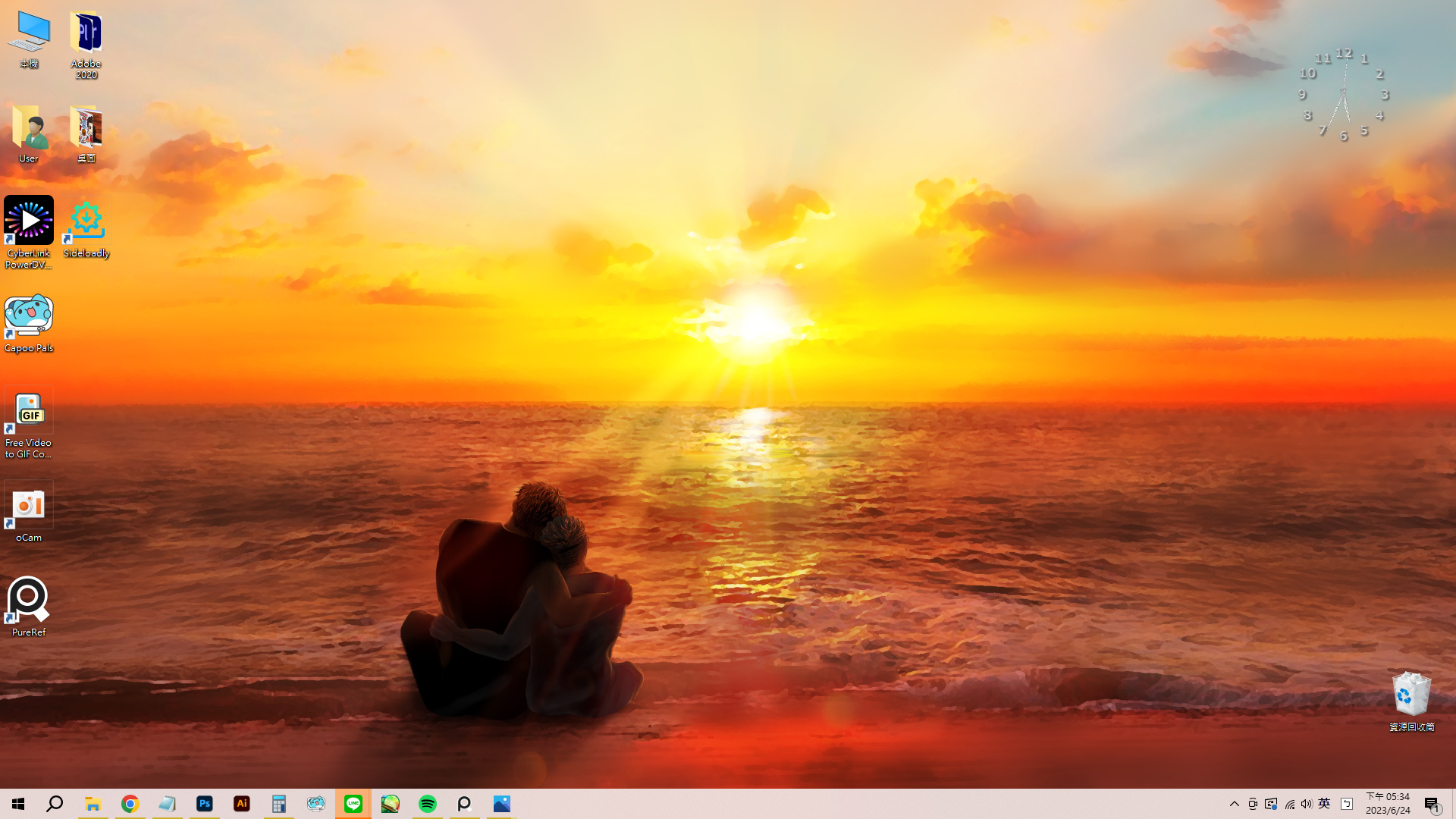Image resolution: width=1456 pixels, height=819 pixels.
Task: Open Google Chrome from the taskbar
Action: coord(130,804)
